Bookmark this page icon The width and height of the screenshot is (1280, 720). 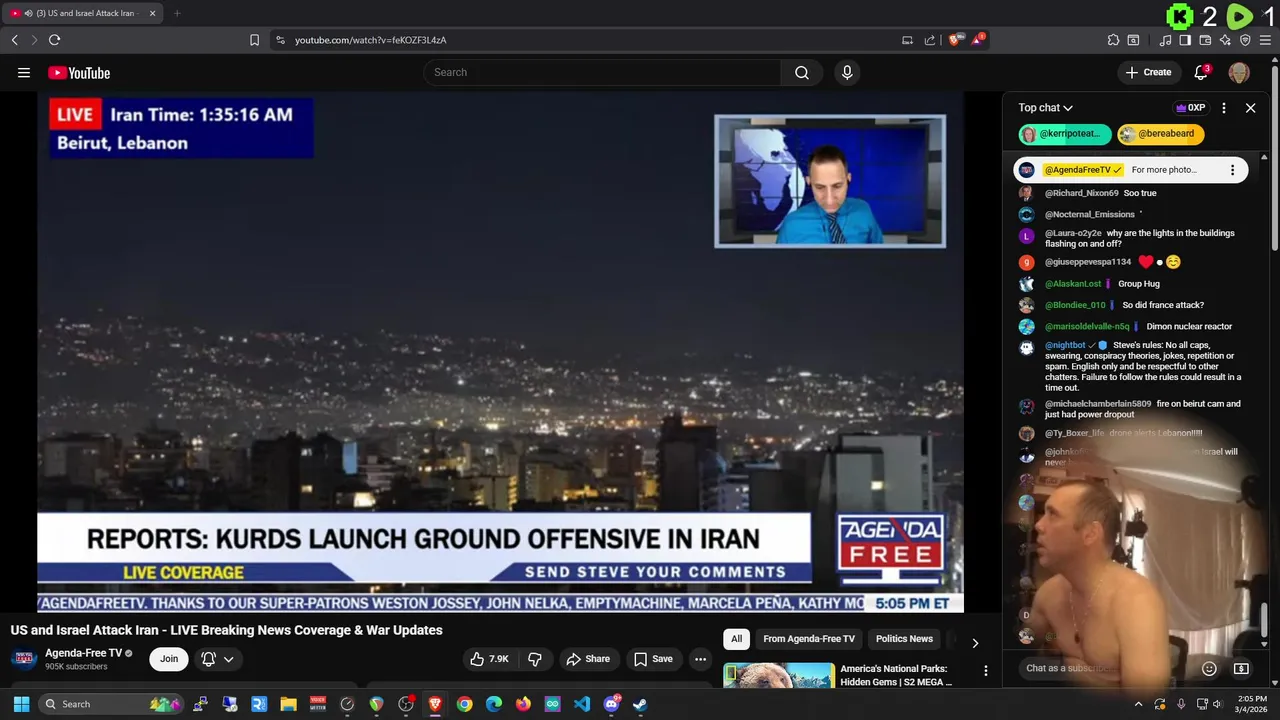[x=254, y=40]
